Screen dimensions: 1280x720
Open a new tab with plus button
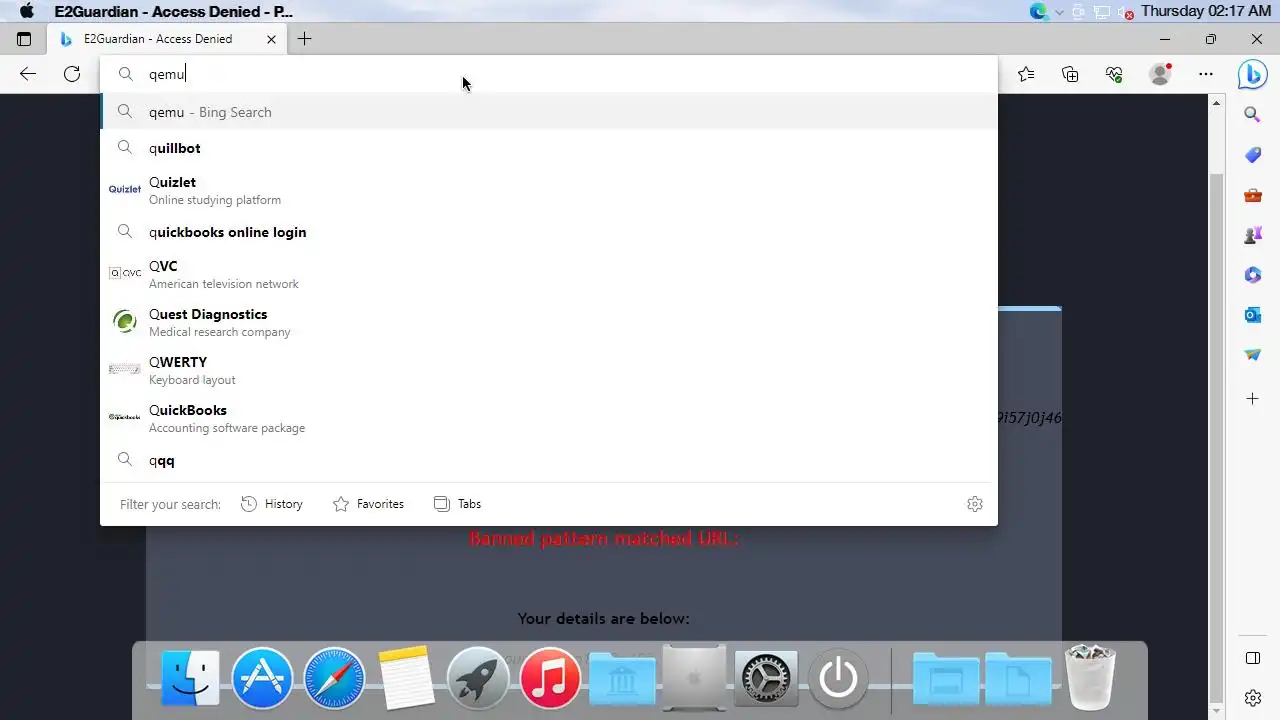point(304,39)
